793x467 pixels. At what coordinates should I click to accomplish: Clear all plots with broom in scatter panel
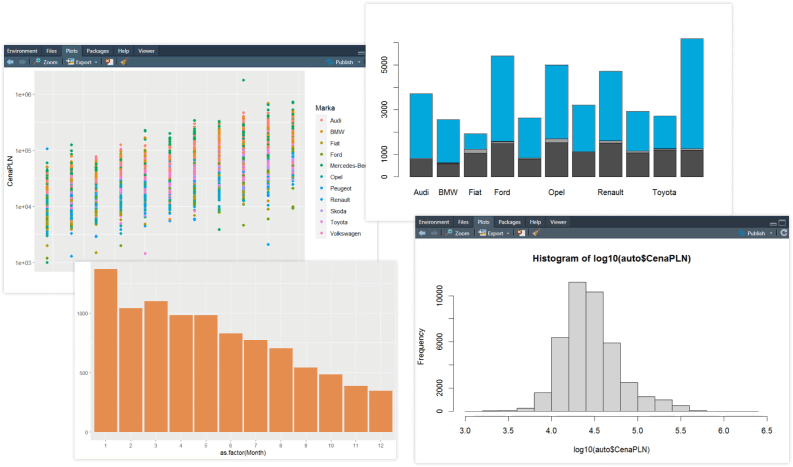tap(123, 61)
